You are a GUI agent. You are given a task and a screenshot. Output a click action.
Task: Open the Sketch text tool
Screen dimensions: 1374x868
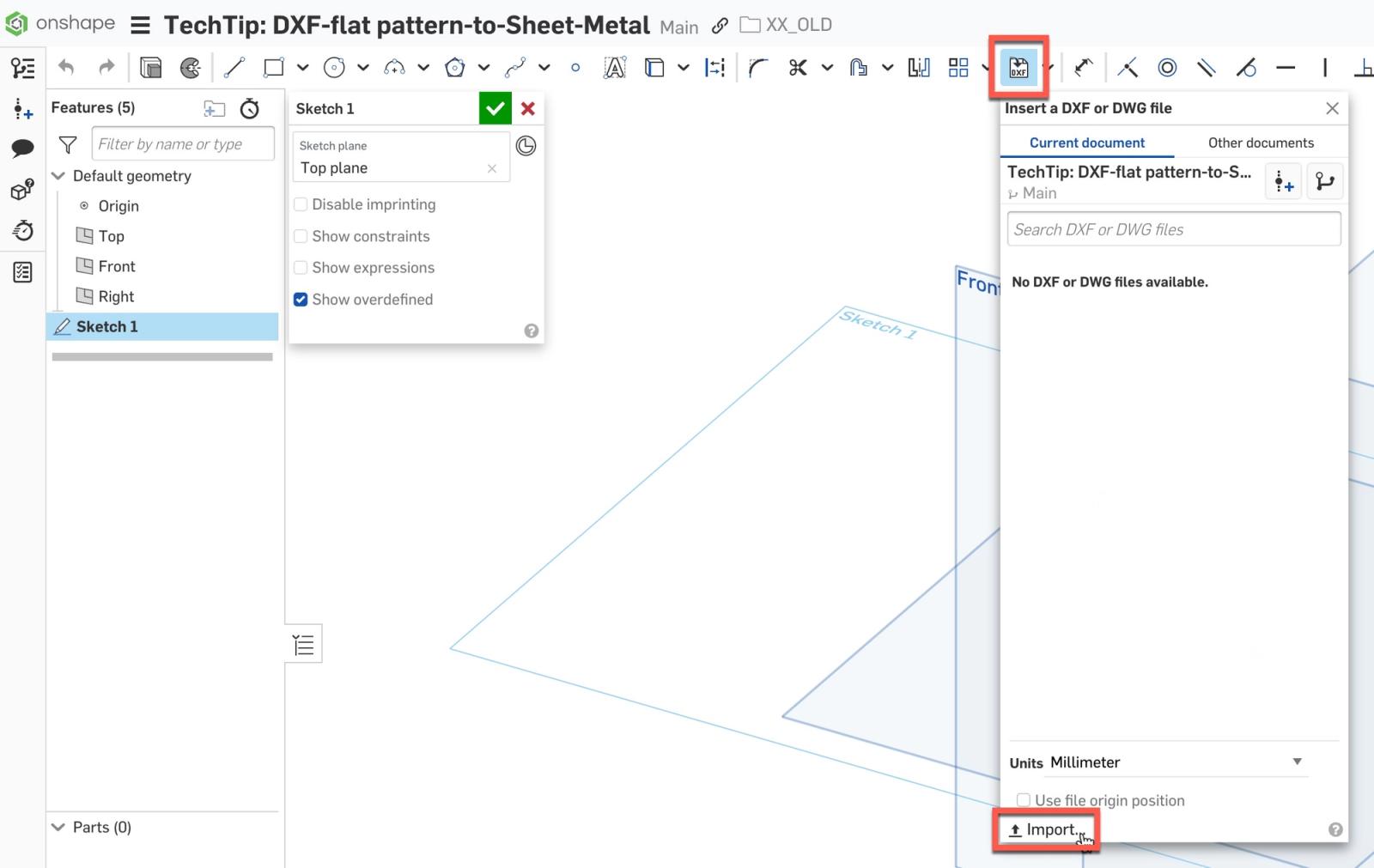coord(615,67)
